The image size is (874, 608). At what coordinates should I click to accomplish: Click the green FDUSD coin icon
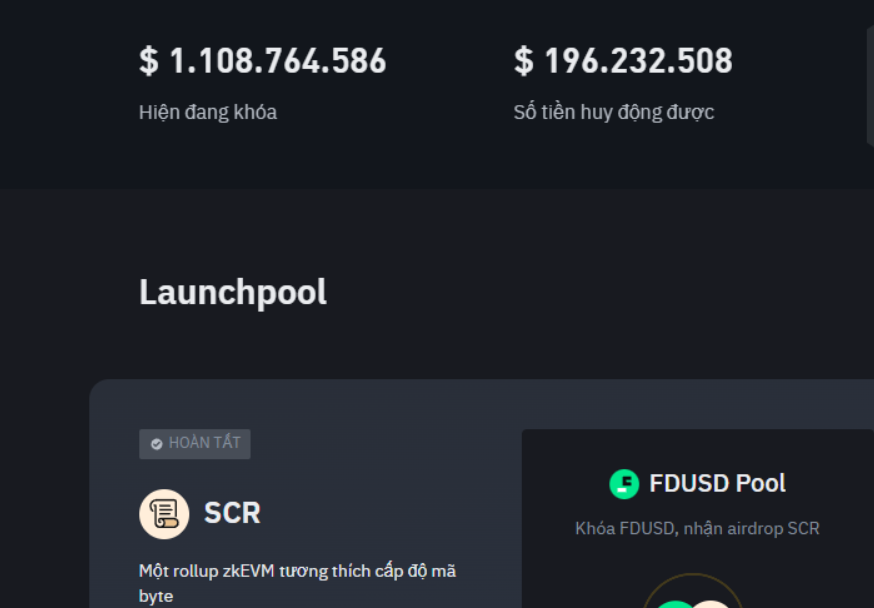point(624,484)
